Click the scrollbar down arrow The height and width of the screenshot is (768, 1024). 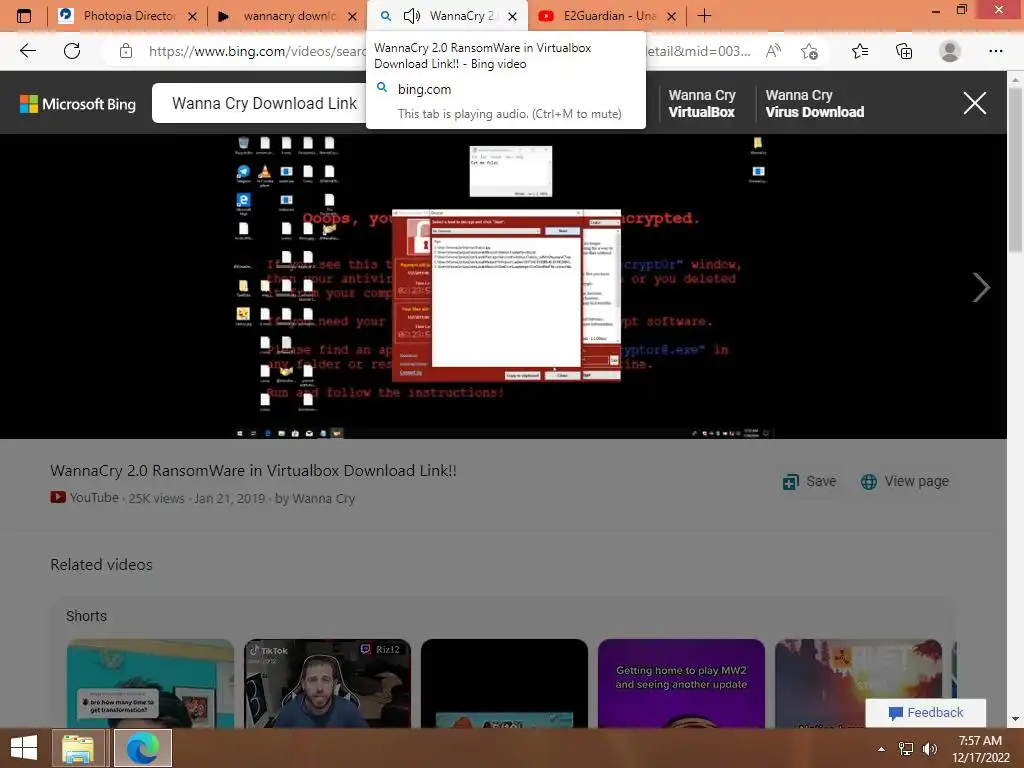(x=1015, y=719)
